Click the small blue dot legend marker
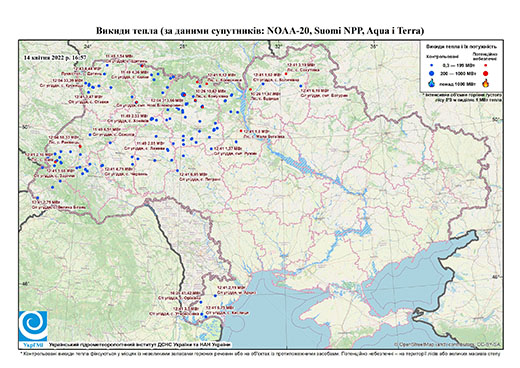The width and height of the screenshot is (520, 368). point(432,66)
